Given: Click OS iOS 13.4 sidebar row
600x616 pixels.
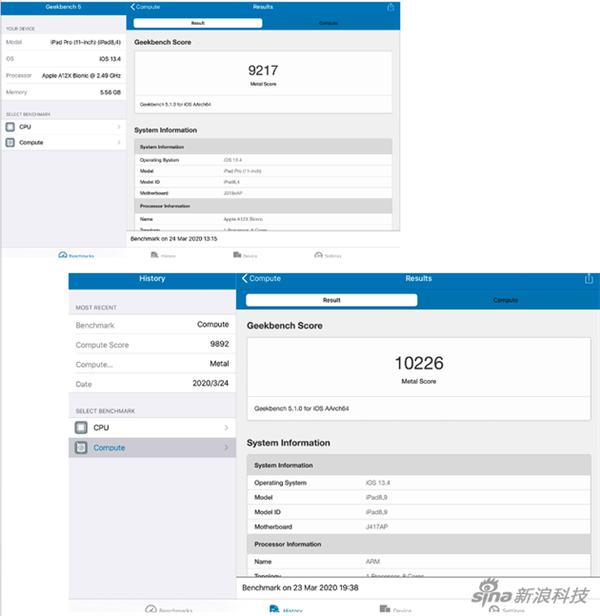Looking at the screenshot, I should point(63,59).
